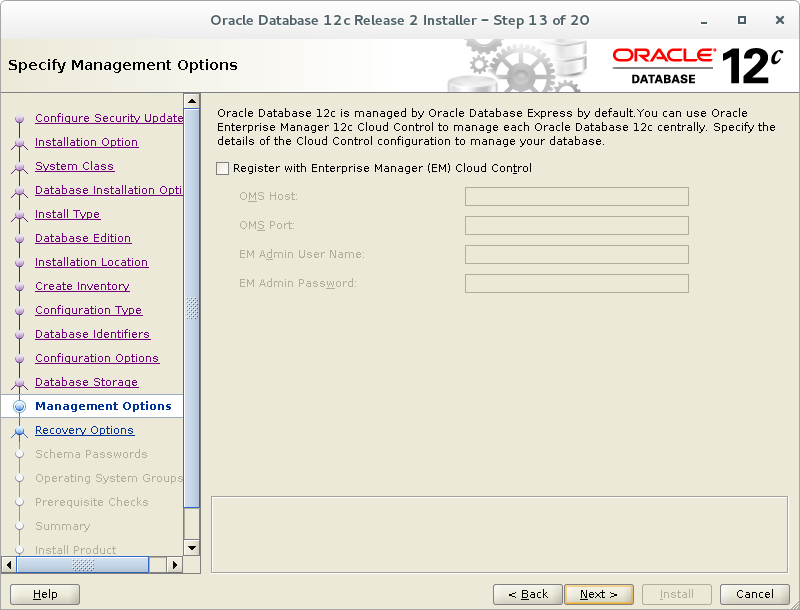Minimize the installer window
Screen dimensions: 800x610
pos(704,20)
